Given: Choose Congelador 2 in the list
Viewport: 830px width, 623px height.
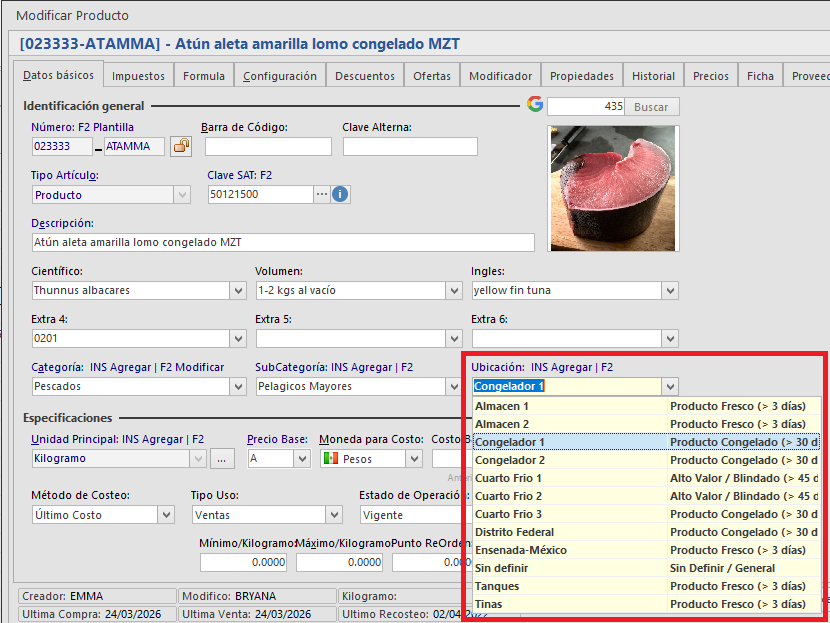Looking at the screenshot, I should (x=646, y=461).
